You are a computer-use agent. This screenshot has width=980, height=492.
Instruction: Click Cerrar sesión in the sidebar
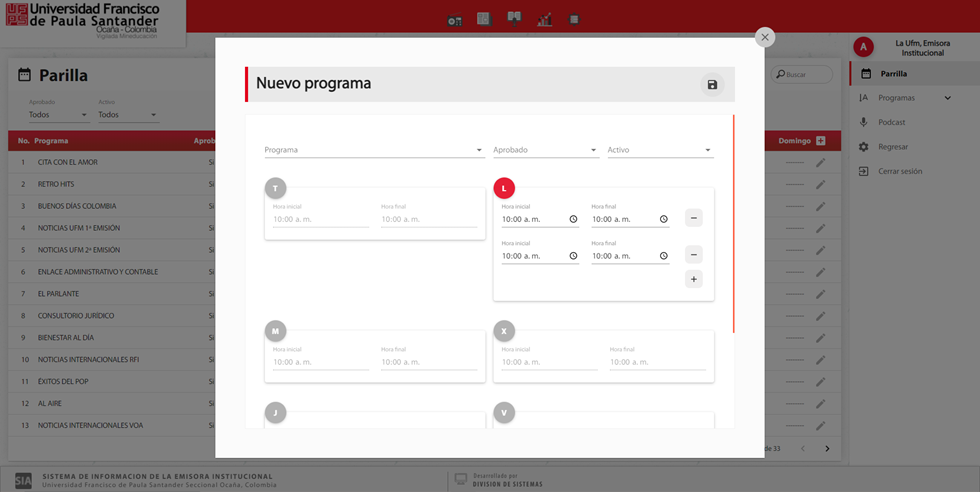900,171
